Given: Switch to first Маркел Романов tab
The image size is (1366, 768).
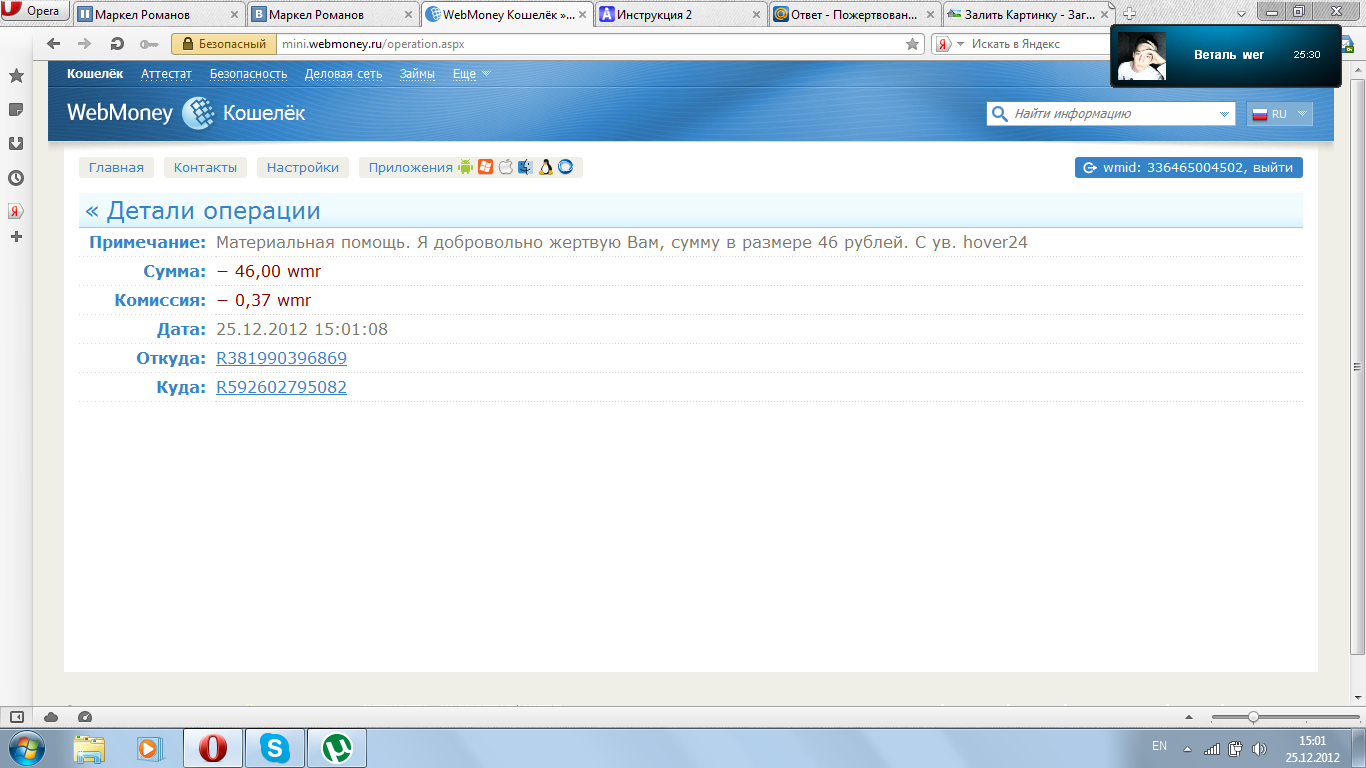Looking at the screenshot, I should [x=158, y=14].
